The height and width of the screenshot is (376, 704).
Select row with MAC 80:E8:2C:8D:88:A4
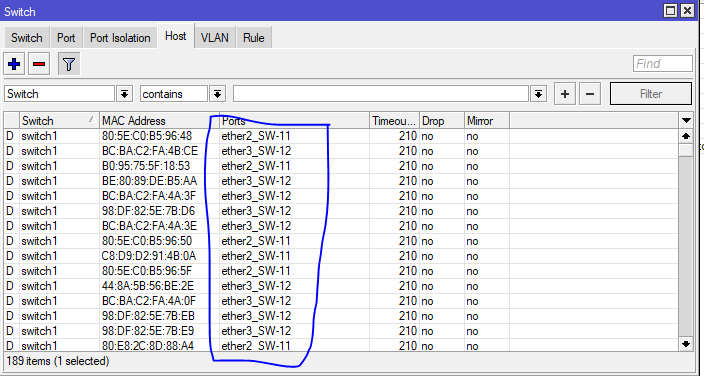click(x=341, y=345)
